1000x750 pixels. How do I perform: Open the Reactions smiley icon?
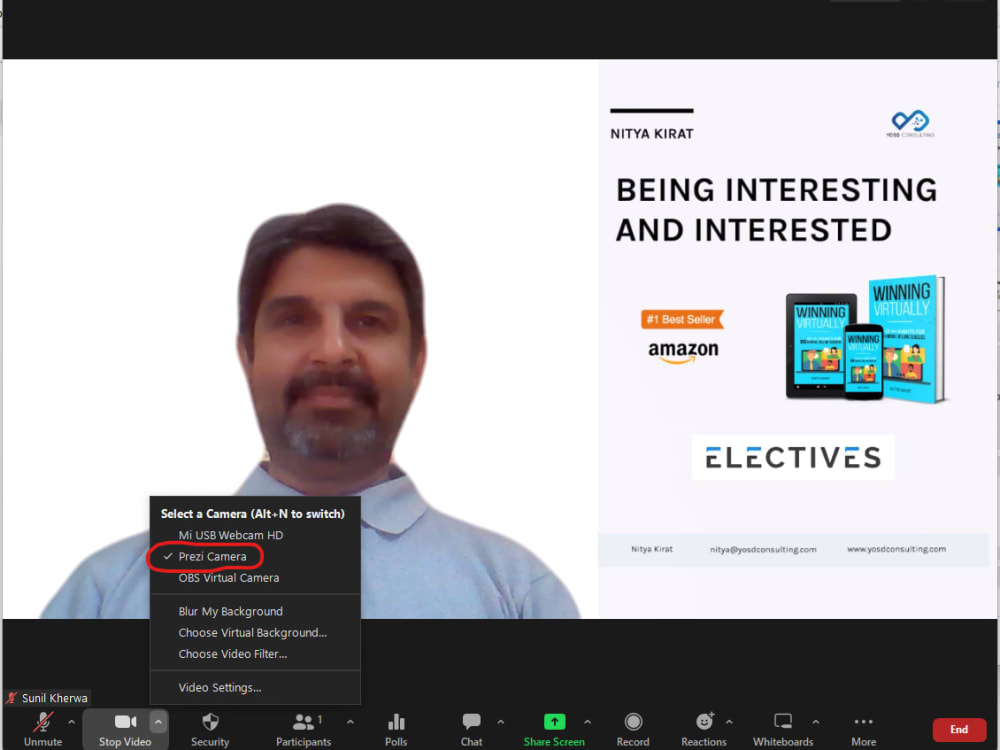click(x=704, y=721)
